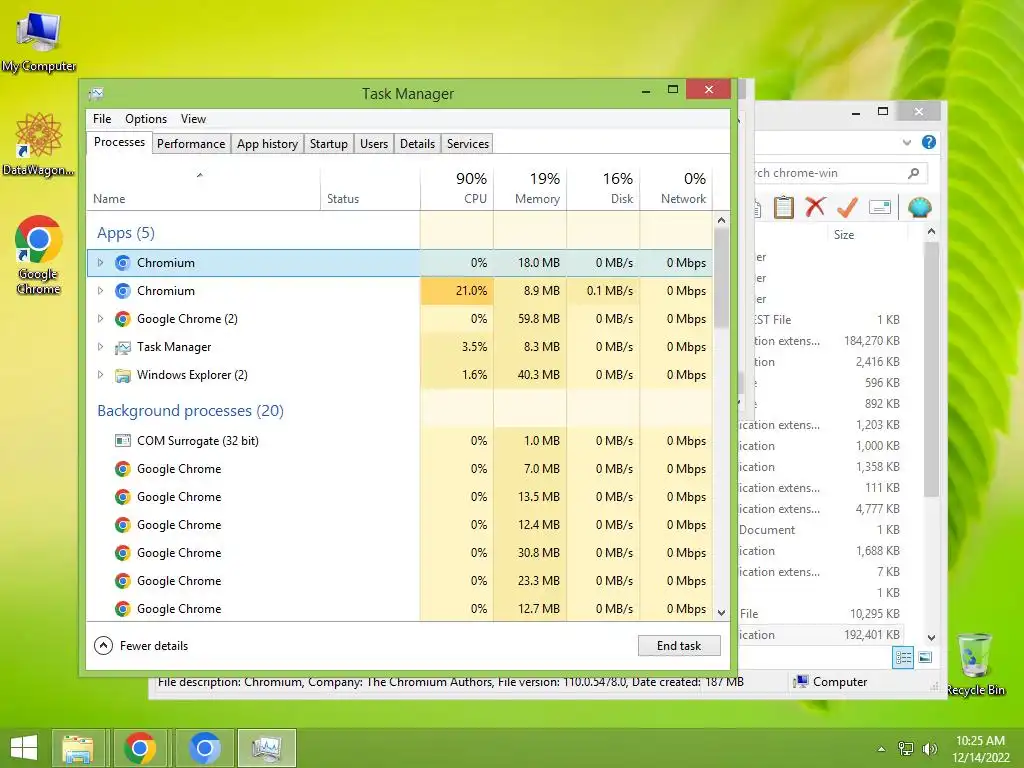Switch to the App history tab
This screenshot has height=768, width=1024.
click(267, 144)
